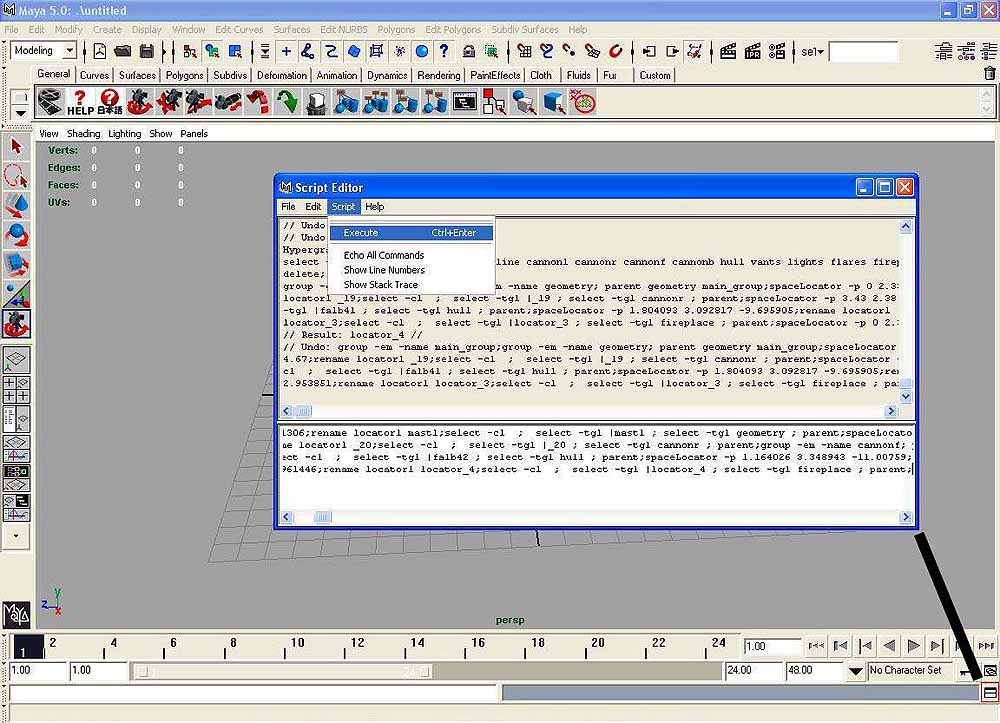The width and height of the screenshot is (1000, 723).
Task: Open the viewport Shading menu
Action: pos(84,133)
